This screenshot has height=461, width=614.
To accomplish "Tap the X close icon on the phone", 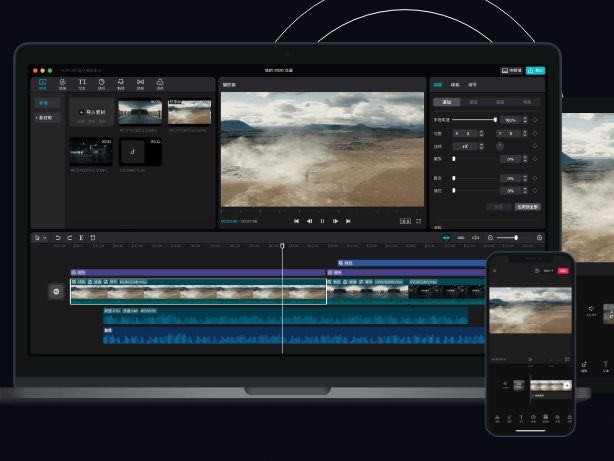I will pyautogui.click(x=495, y=271).
